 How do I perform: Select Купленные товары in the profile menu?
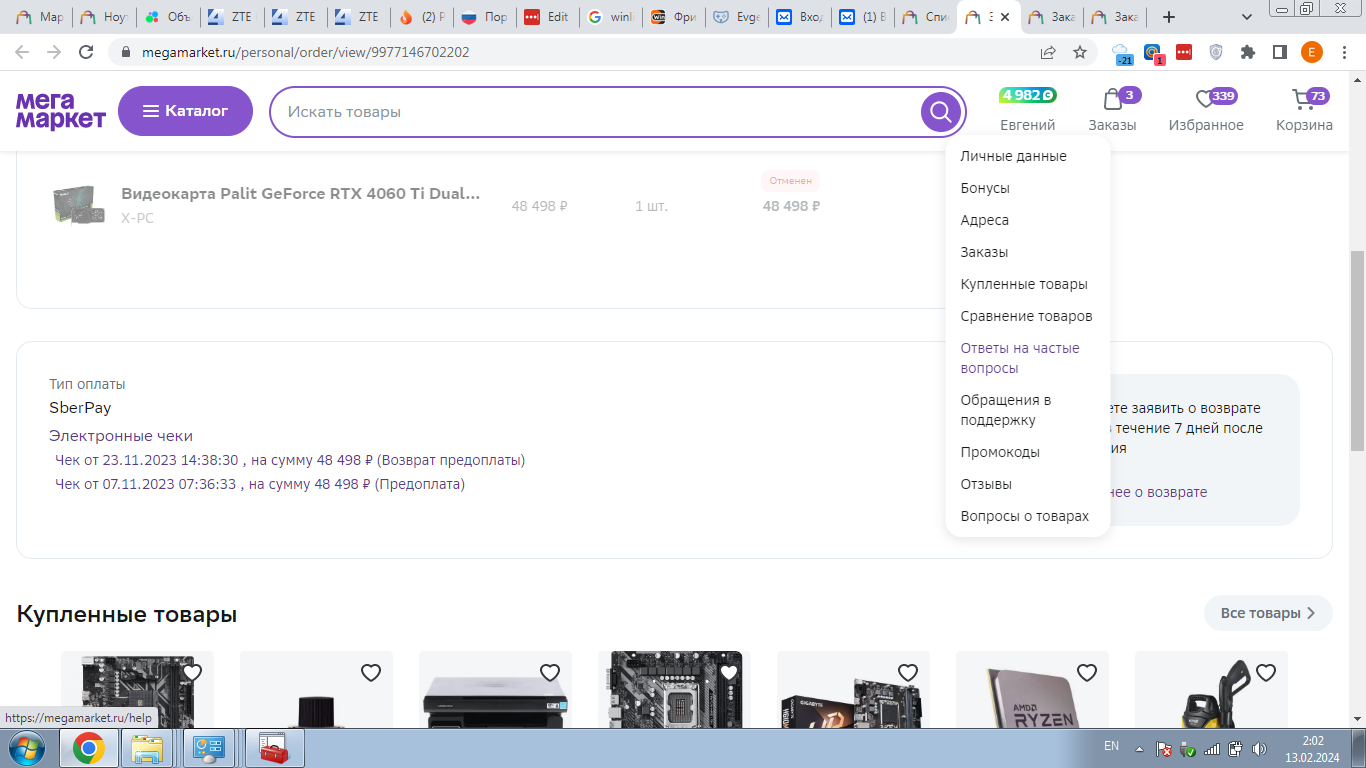[x=1024, y=284]
